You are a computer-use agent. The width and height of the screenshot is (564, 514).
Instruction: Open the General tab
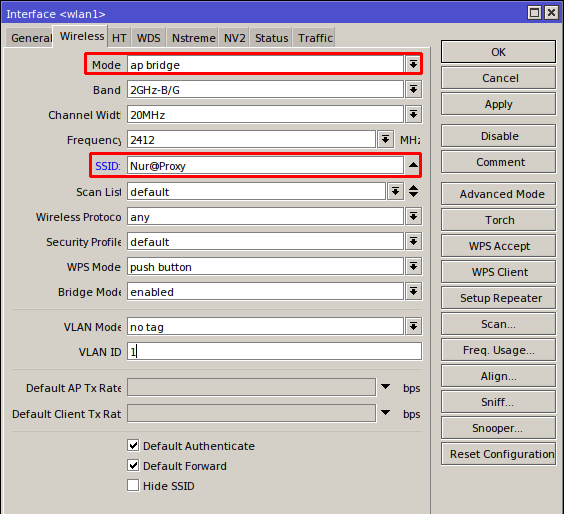tap(30, 38)
